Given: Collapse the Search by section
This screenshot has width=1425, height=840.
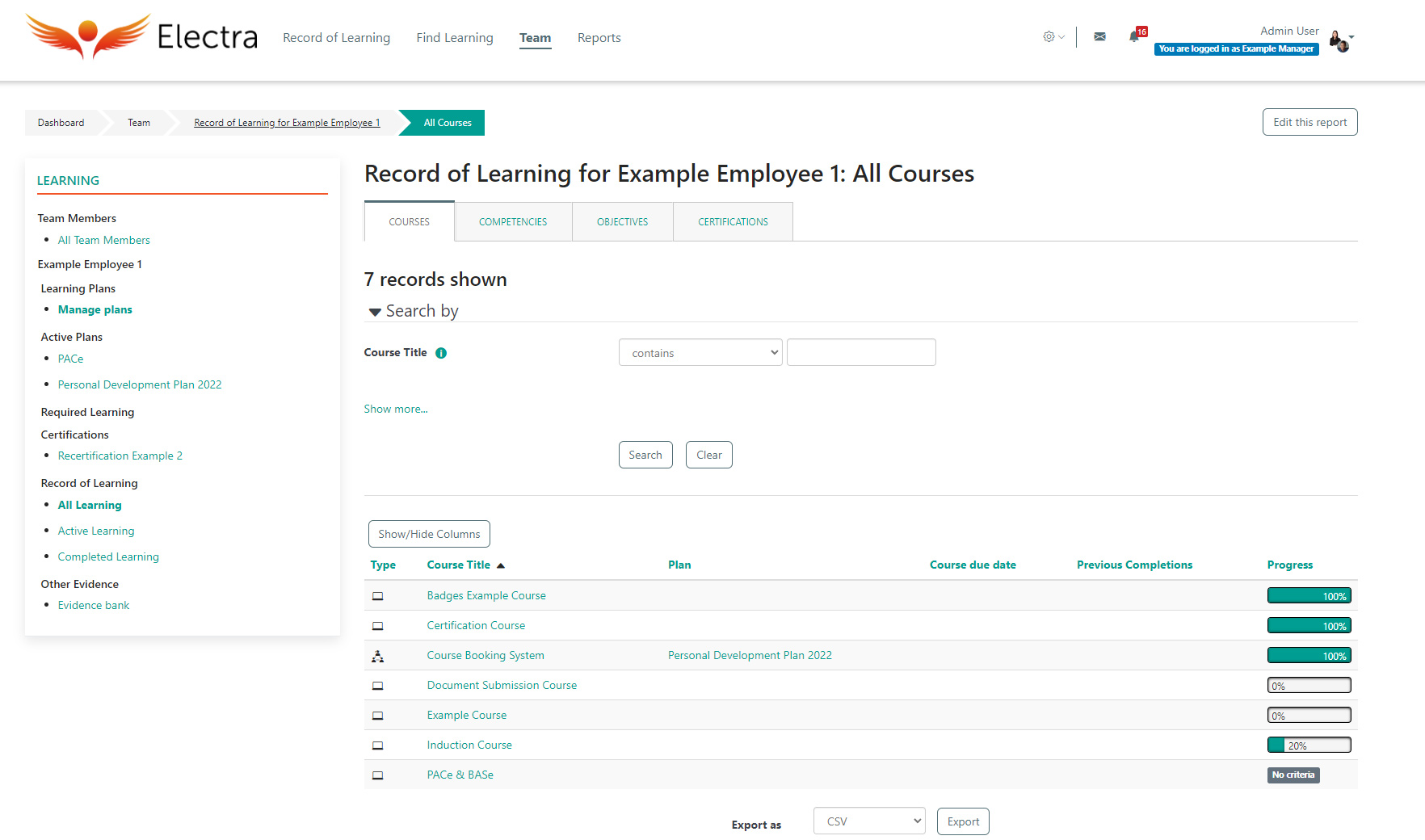Looking at the screenshot, I should coord(375,312).
